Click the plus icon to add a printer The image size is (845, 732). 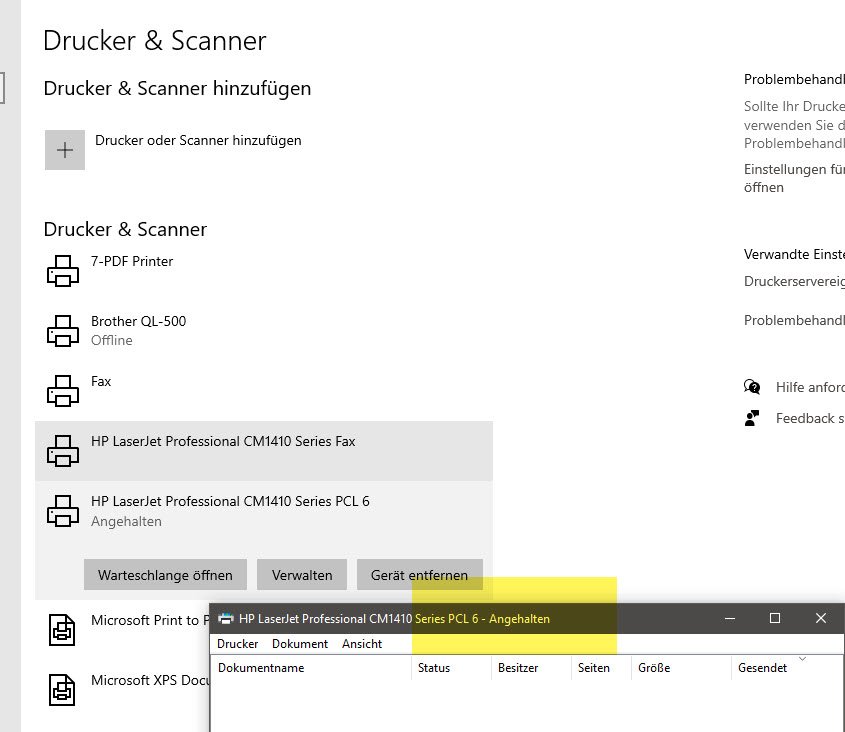65,150
